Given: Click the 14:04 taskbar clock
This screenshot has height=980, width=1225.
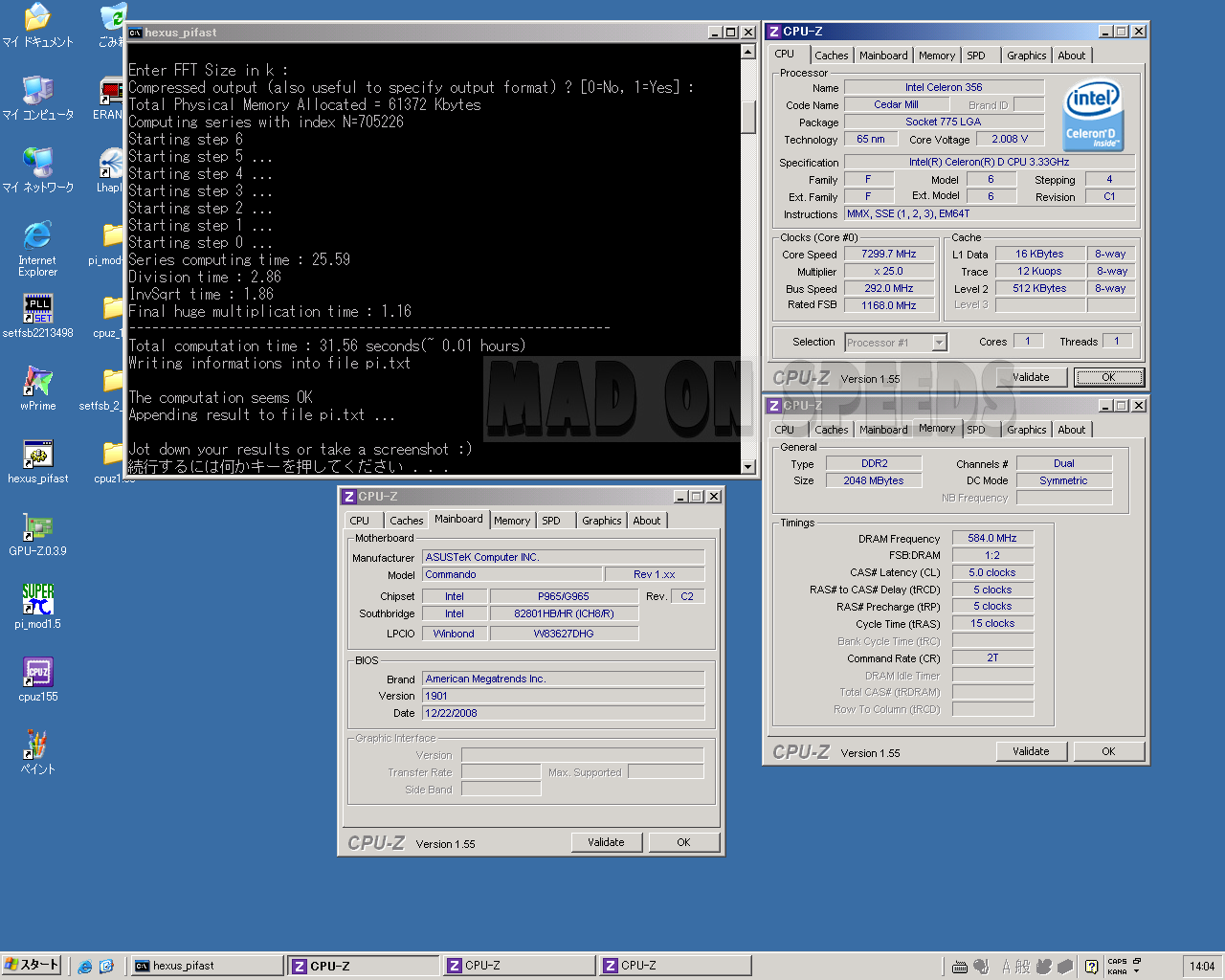Looking at the screenshot, I should 1202,967.
